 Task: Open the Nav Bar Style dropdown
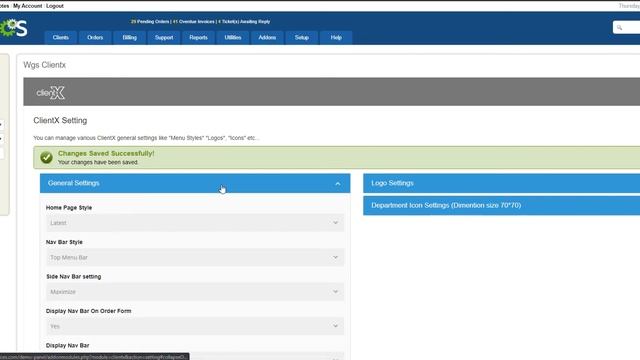pyautogui.click(x=195, y=258)
